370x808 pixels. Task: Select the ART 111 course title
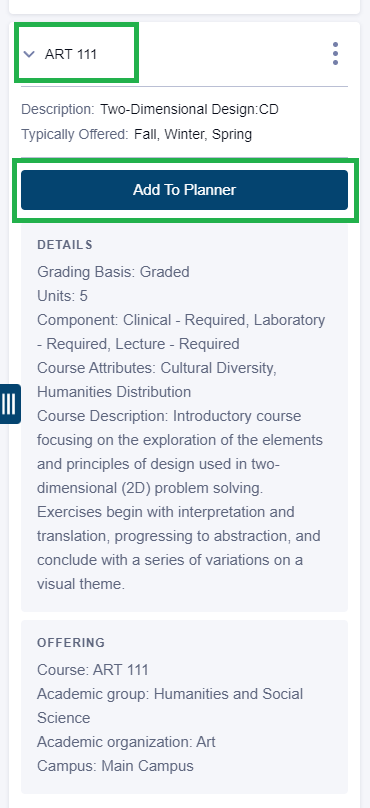(x=71, y=54)
